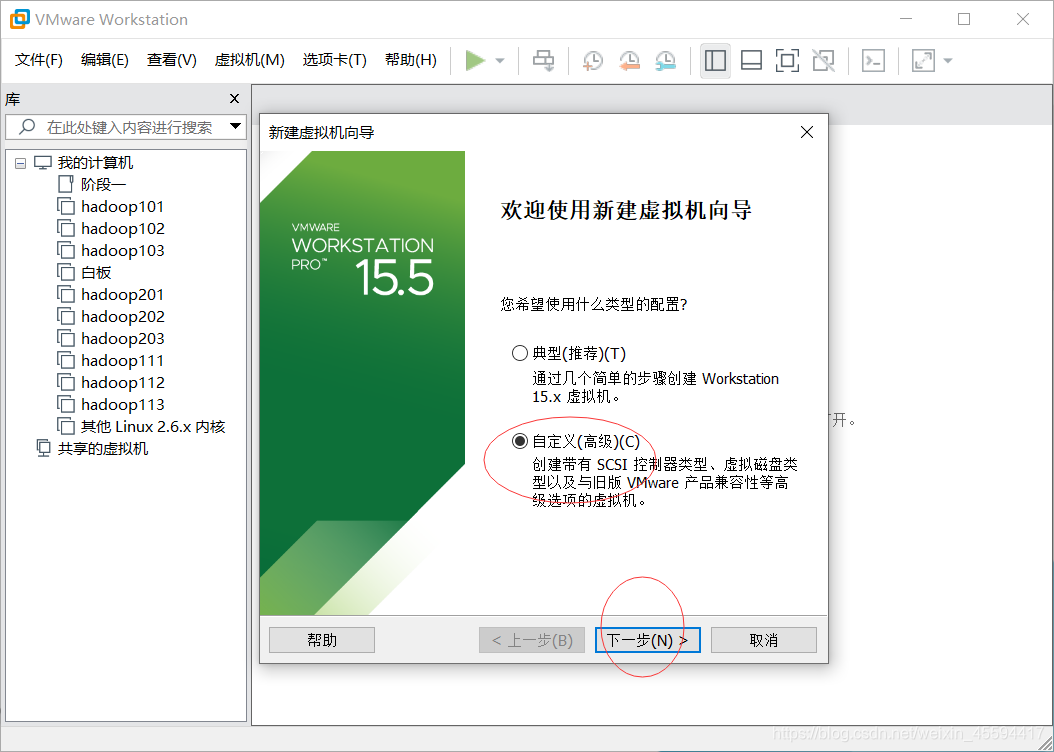Click the revert to snapshot icon
This screenshot has height=752, width=1054.
629,60
